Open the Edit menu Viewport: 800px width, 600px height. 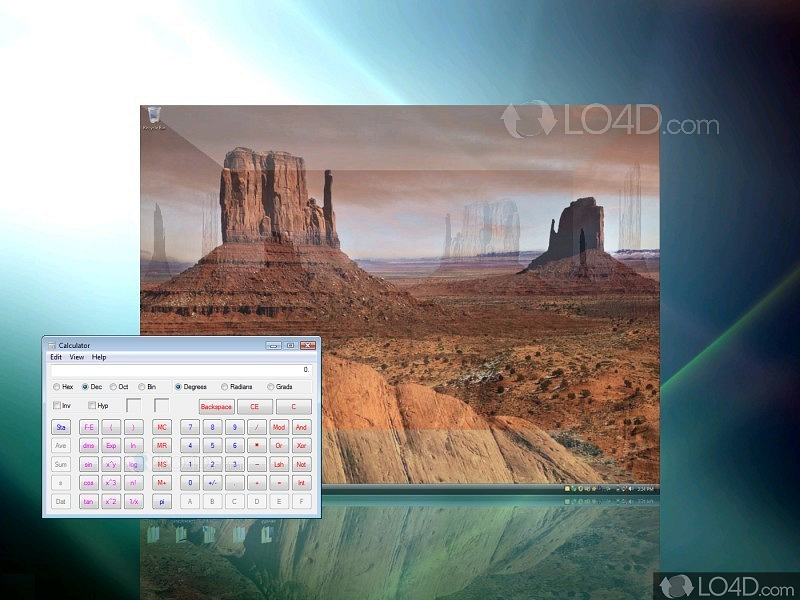(56, 356)
